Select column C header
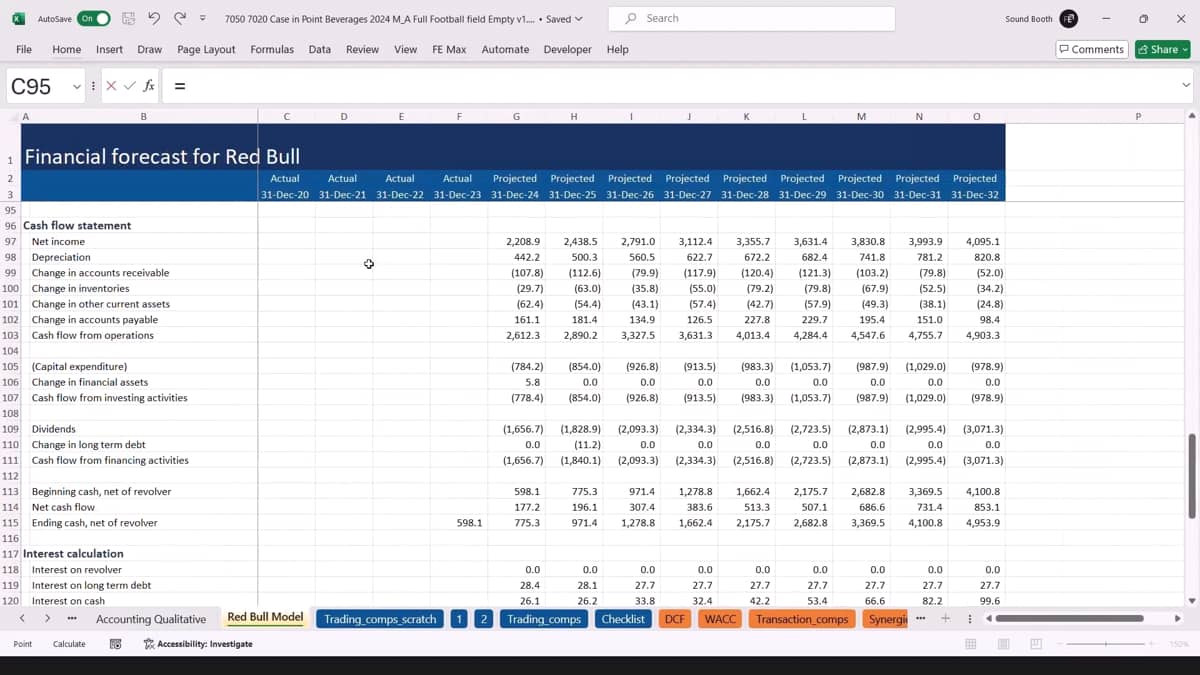 [x=286, y=116]
